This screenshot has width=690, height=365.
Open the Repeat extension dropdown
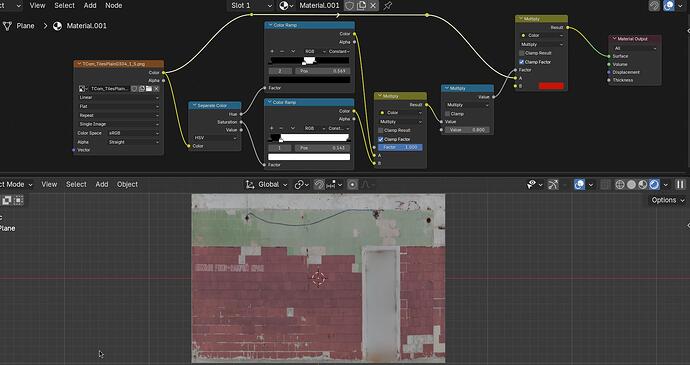pyautogui.click(x=118, y=115)
